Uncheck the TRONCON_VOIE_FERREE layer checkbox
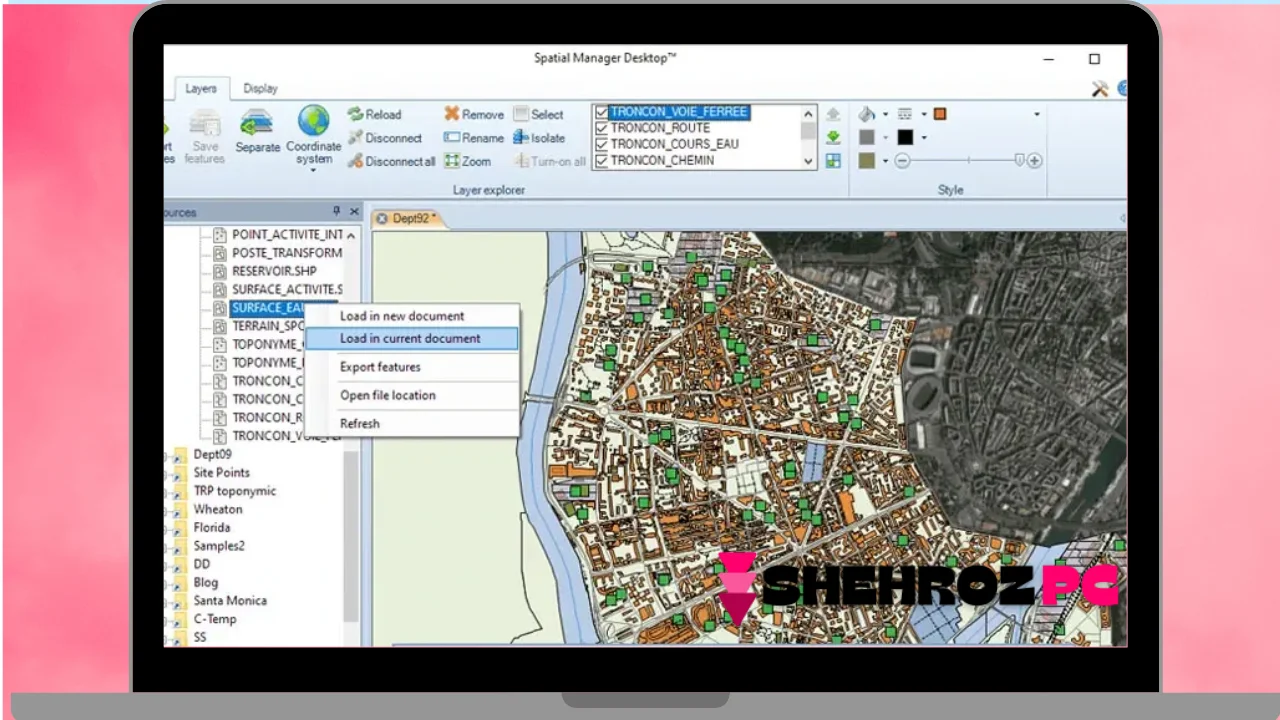1280x720 pixels. 601,113
